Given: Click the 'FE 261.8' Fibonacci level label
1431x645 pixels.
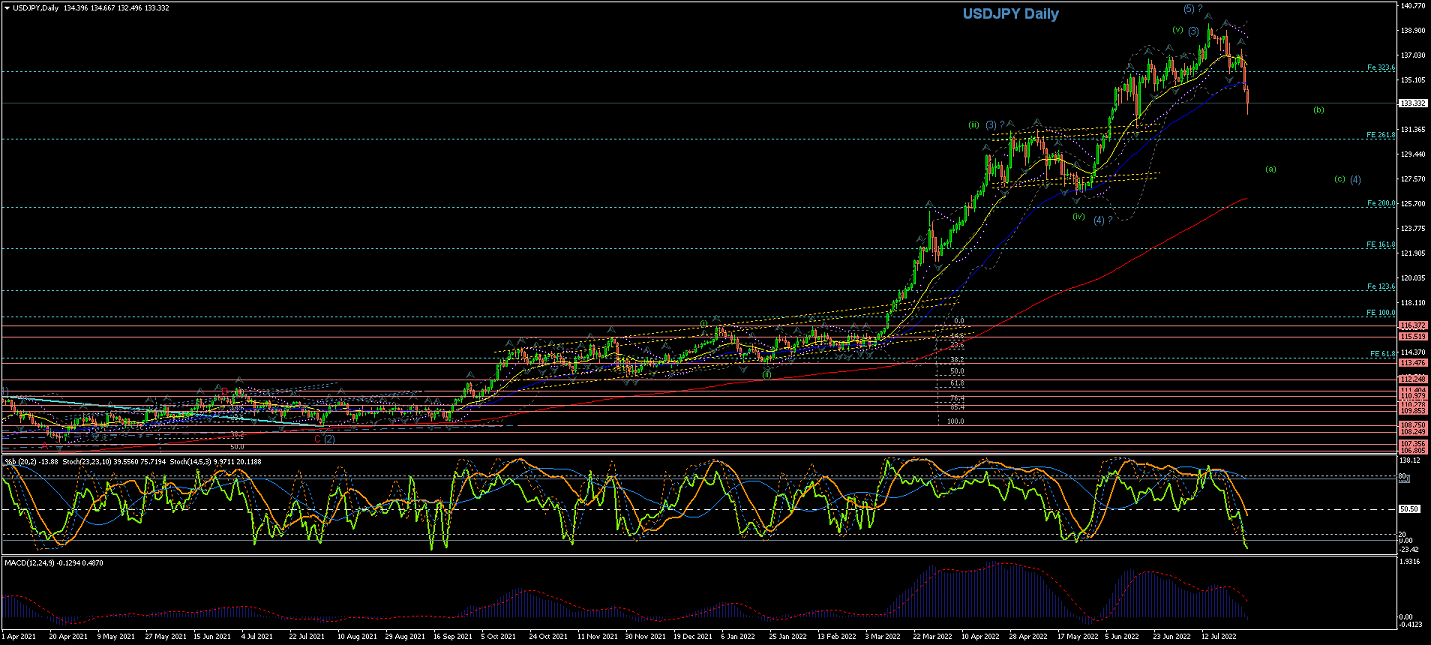Looking at the screenshot, I should 1381,135.
